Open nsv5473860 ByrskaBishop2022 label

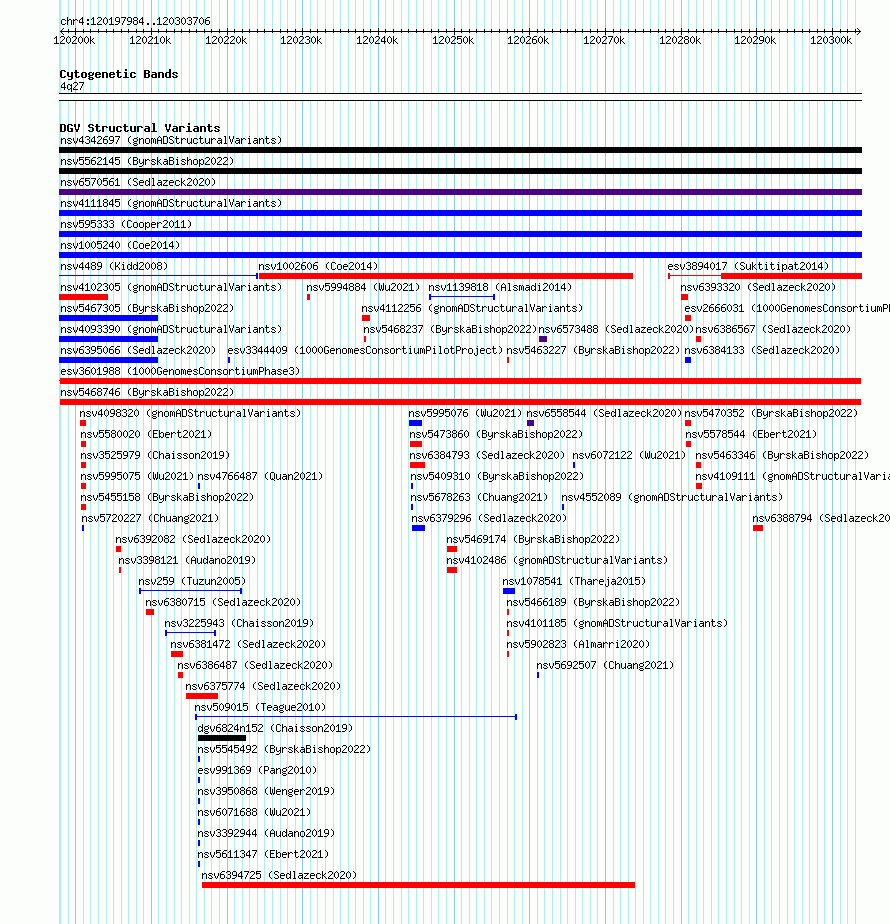pos(496,434)
